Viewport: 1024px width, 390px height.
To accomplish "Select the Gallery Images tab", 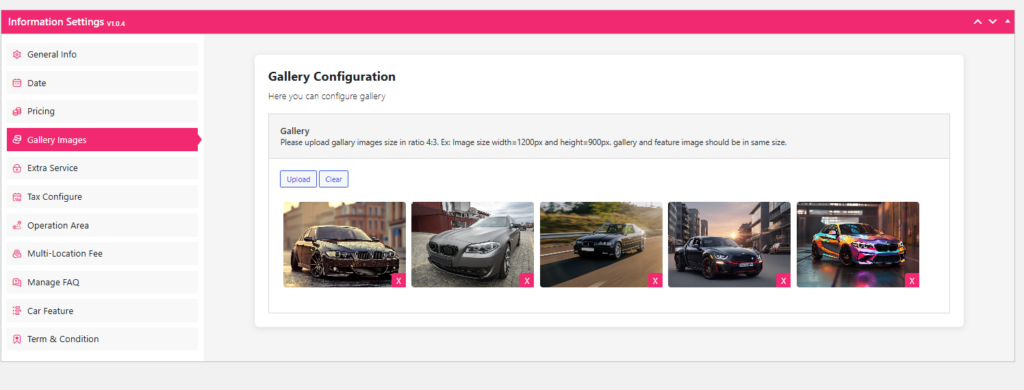I will tap(102, 140).
